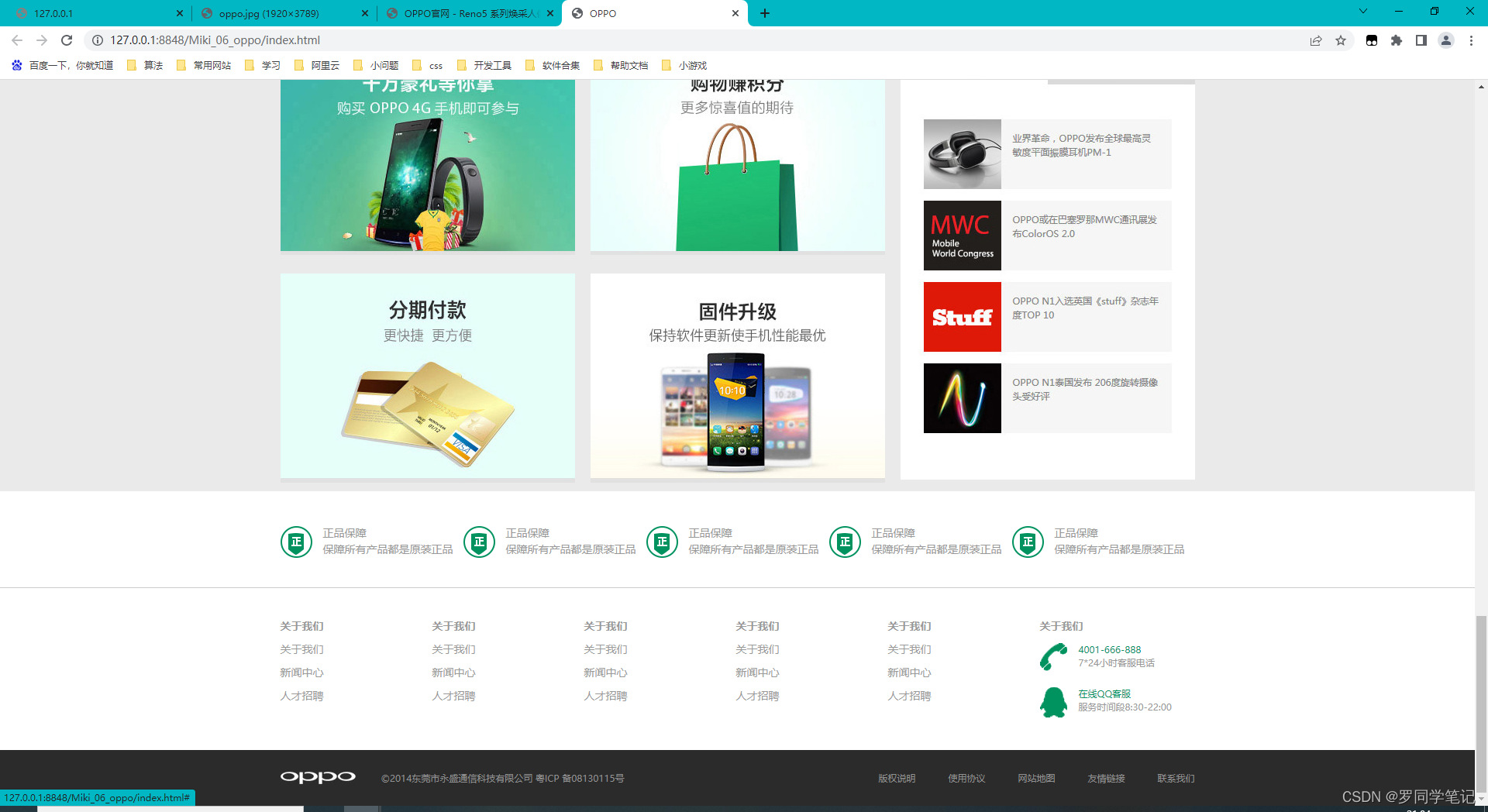The height and width of the screenshot is (812, 1488).
Task: Click the browser profile avatar icon
Action: (1446, 40)
